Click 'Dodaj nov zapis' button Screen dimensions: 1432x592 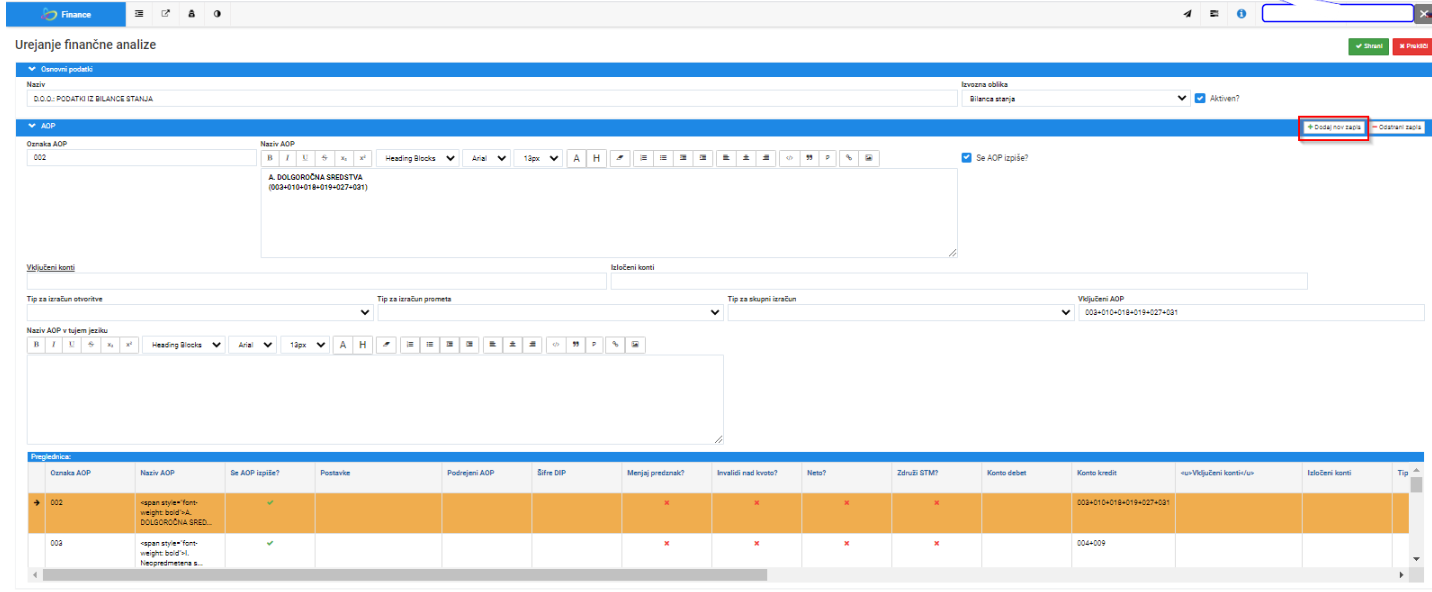[x=1334, y=128]
